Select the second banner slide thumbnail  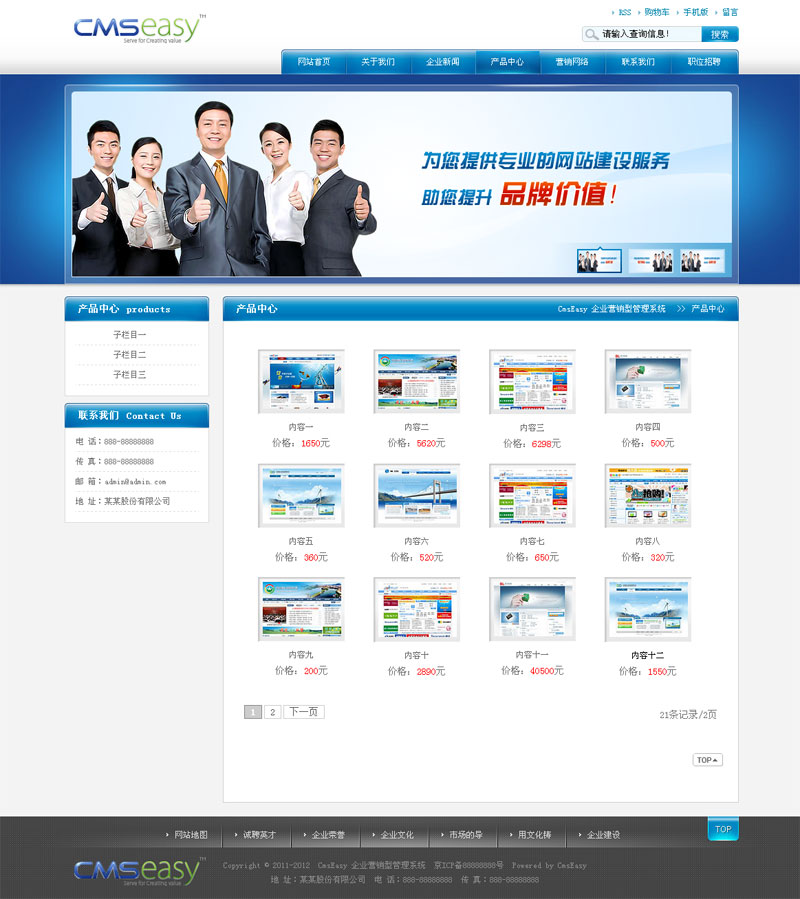650,261
